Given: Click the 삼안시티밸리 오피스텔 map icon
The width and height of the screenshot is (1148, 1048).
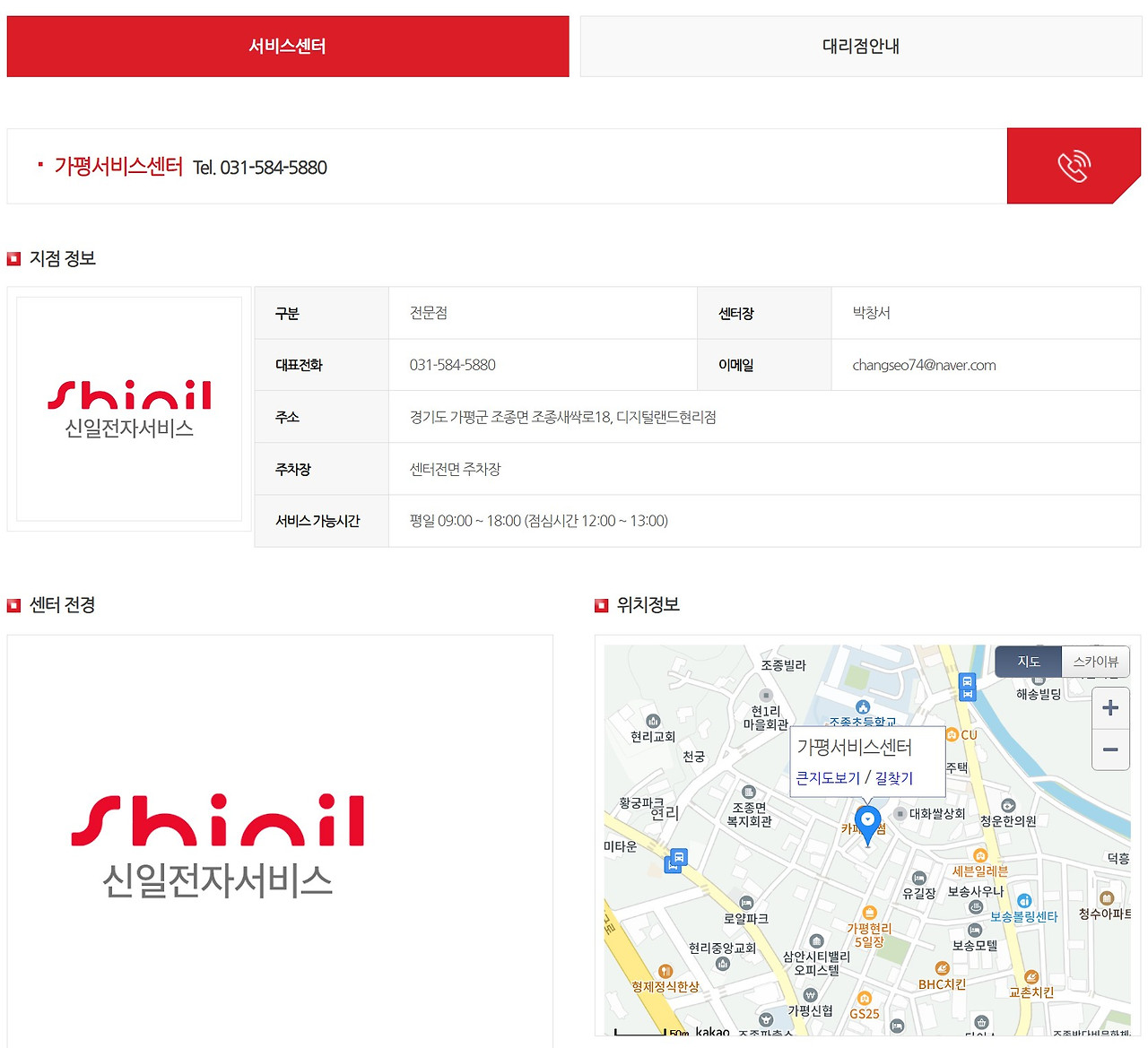Looking at the screenshot, I should 816,940.
